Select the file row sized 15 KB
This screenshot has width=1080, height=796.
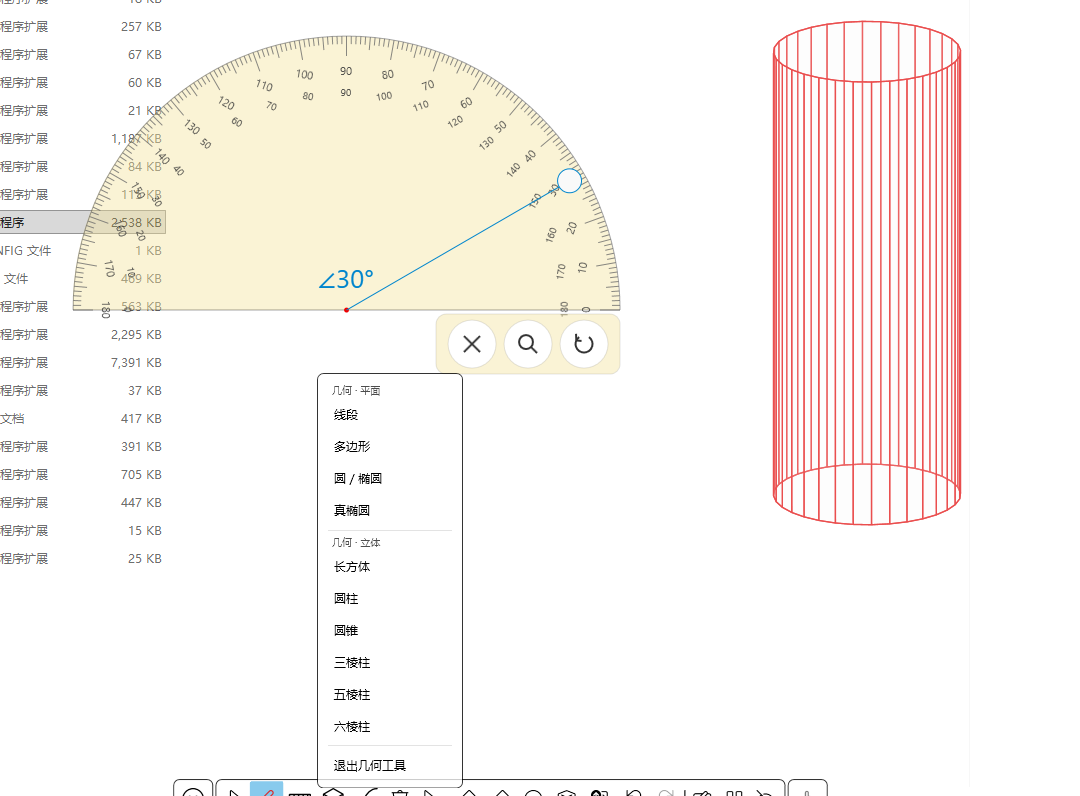point(83,531)
